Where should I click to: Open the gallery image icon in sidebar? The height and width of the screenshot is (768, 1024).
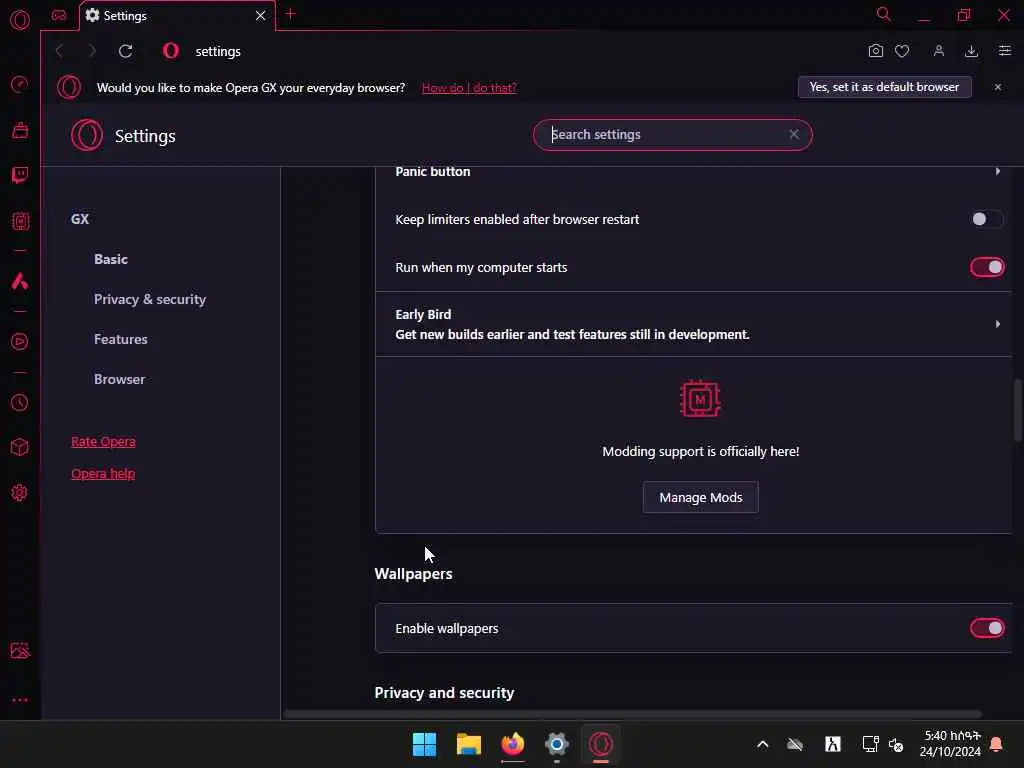pos(20,650)
